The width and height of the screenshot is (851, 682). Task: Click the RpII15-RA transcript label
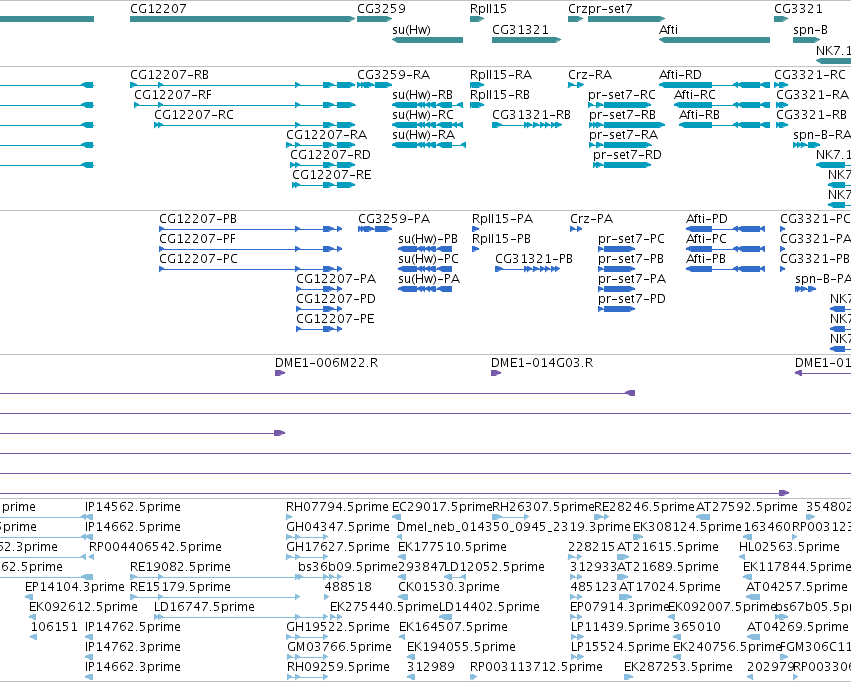coord(501,75)
